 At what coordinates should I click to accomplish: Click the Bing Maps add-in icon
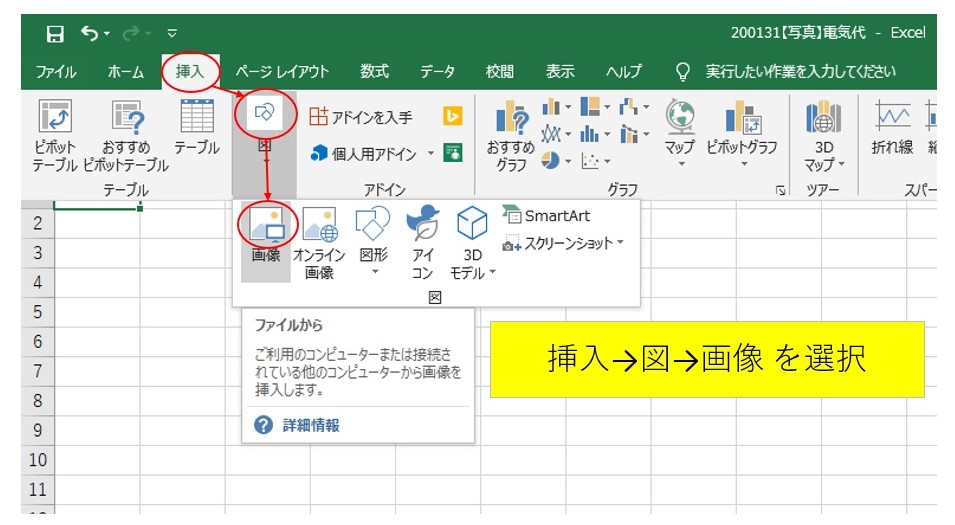pos(452,116)
